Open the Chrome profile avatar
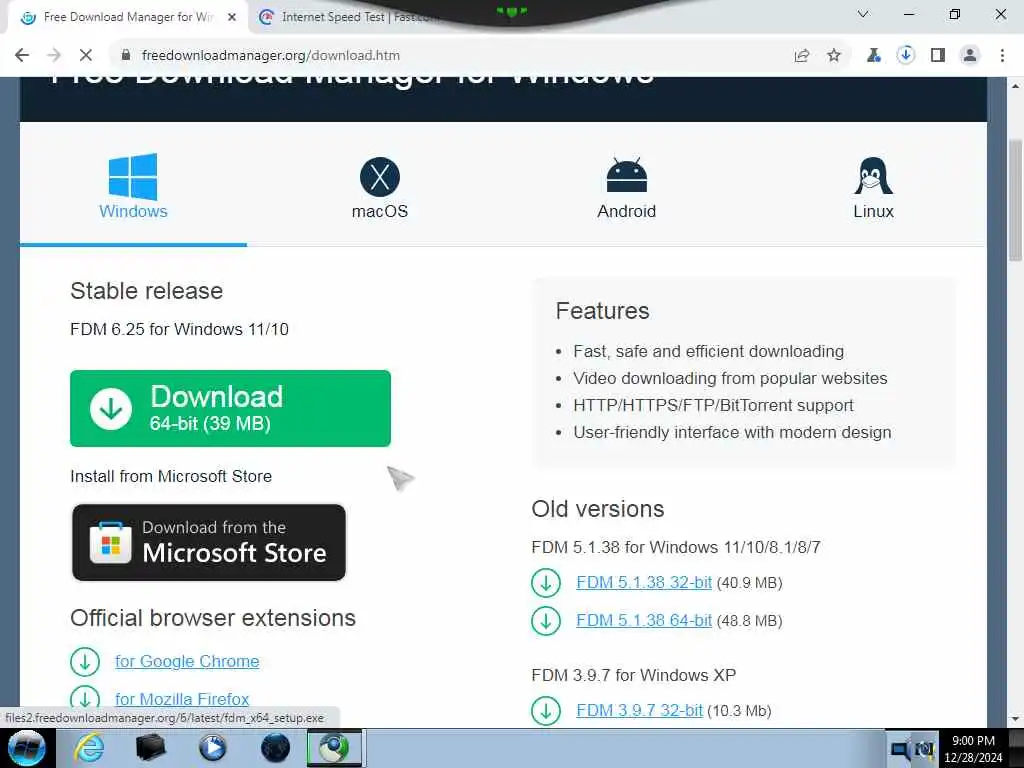Screen dimensions: 1024x768 pyautogui.click(x=970, y=56)
